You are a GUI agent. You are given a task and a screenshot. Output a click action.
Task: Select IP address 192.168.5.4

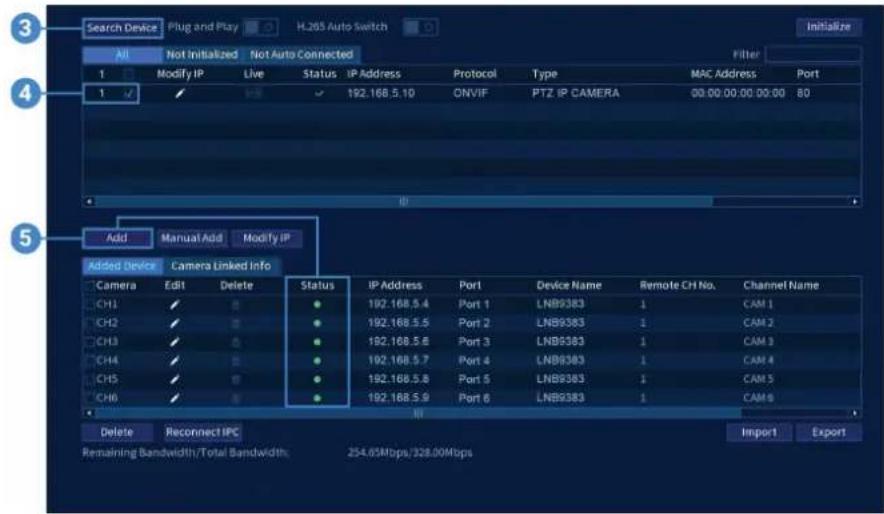click(x=398, y=304)
